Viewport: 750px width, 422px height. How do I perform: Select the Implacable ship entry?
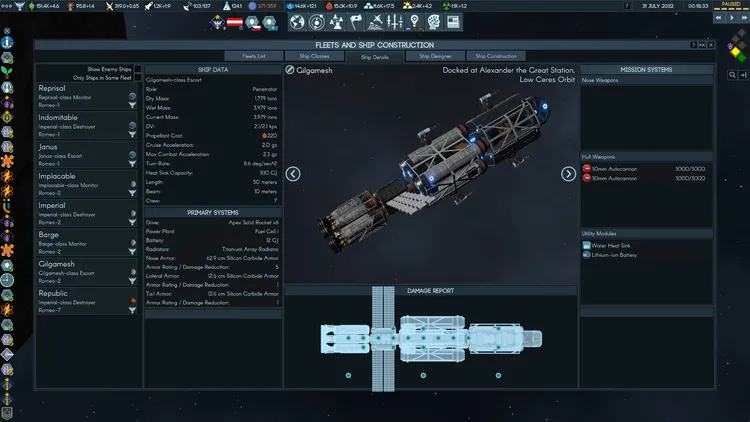coord(87,184)
